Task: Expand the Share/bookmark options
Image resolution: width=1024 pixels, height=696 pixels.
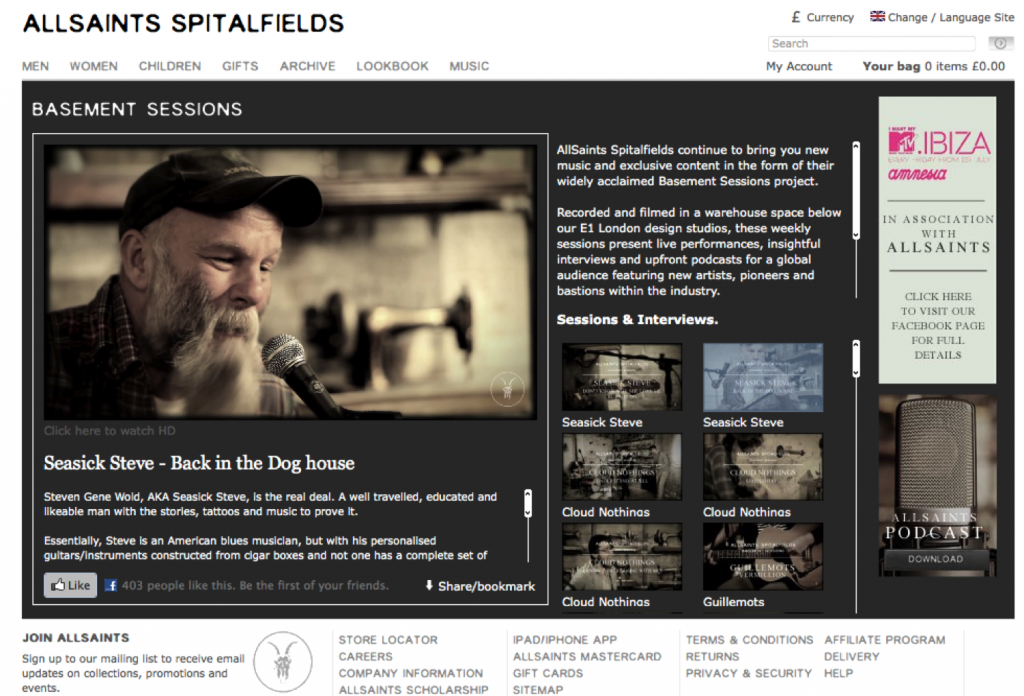Action: point(480,586)
